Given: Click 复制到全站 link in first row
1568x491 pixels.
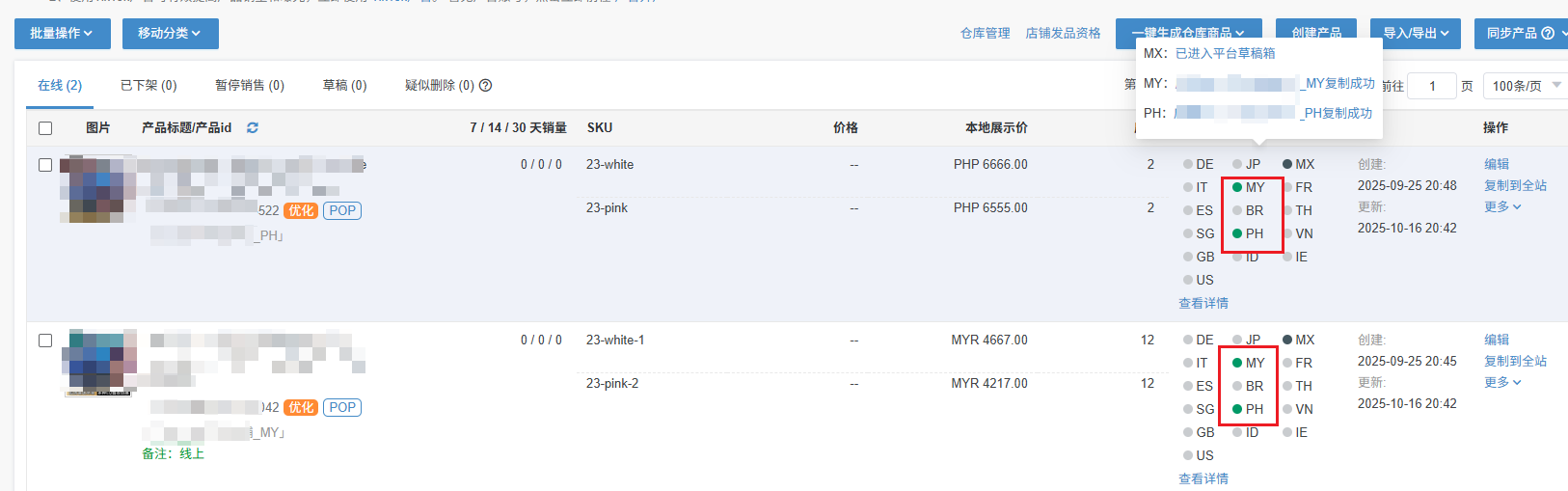Looking at the screenshot, I should click(x=1515, y=185).
